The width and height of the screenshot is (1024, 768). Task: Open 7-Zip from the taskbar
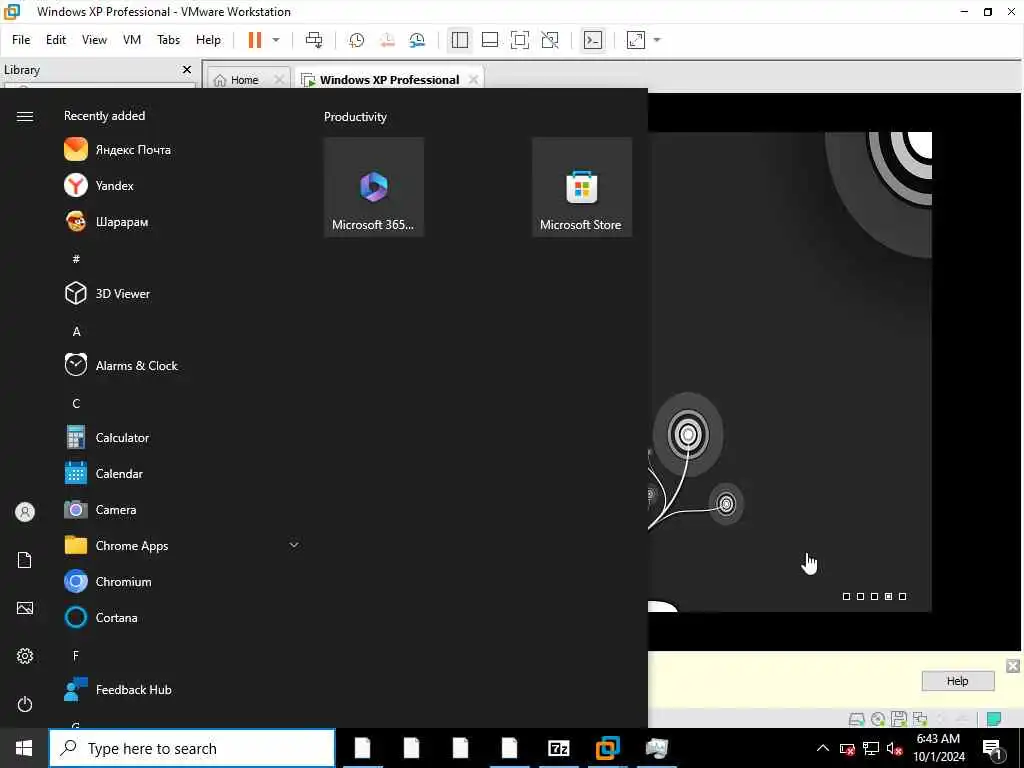pos(558,748)
